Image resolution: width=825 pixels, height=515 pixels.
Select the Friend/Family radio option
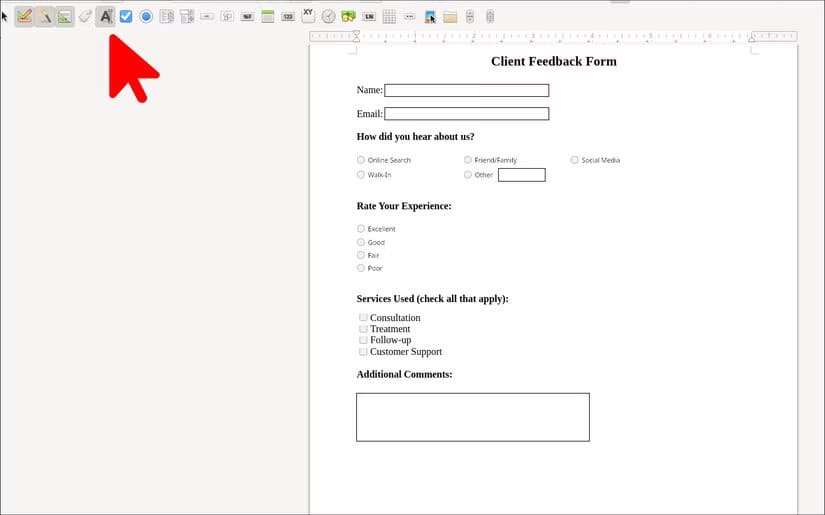point(467,160)
